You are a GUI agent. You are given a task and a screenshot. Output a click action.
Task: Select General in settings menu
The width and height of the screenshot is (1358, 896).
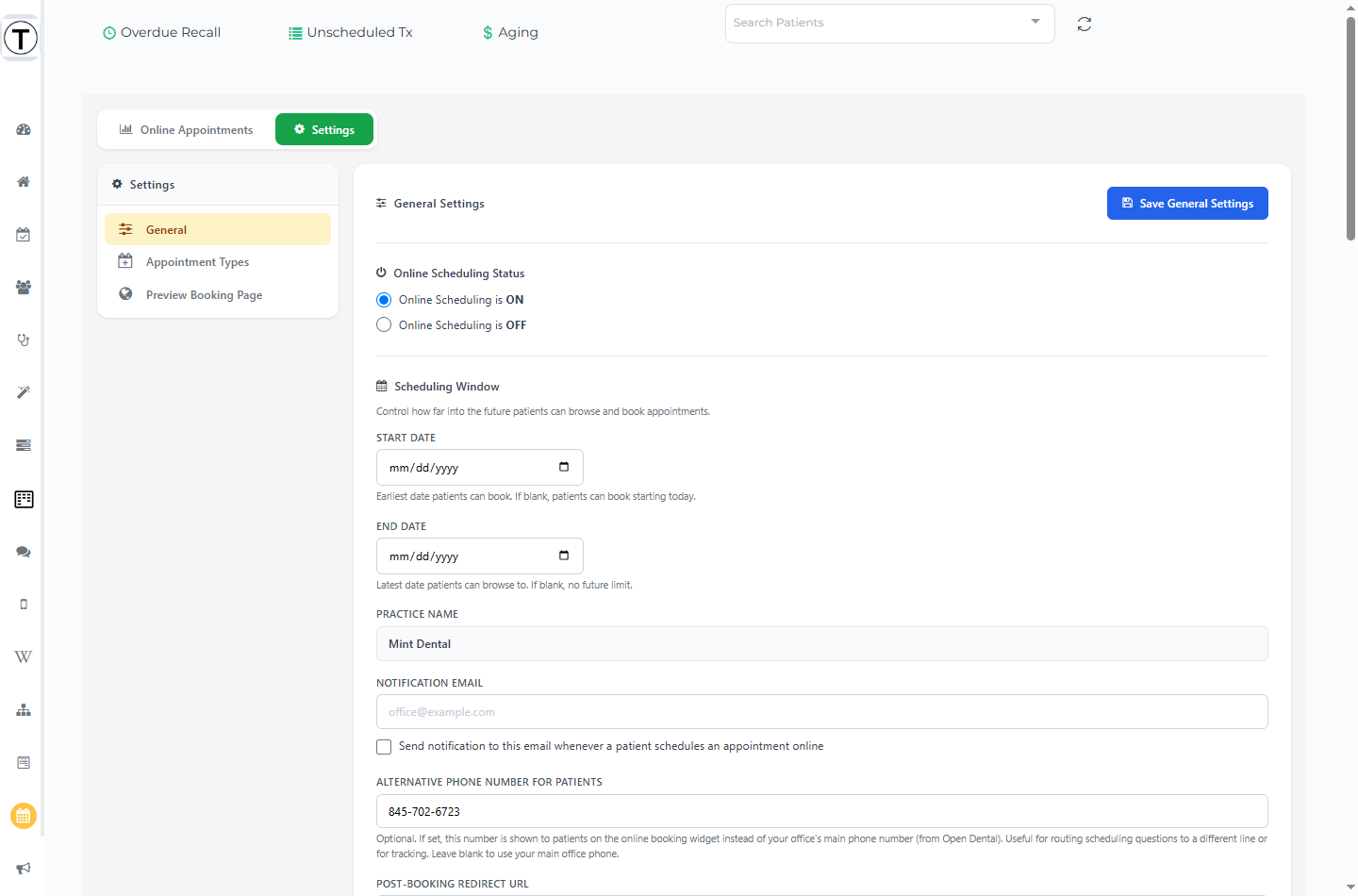(218, 229)
